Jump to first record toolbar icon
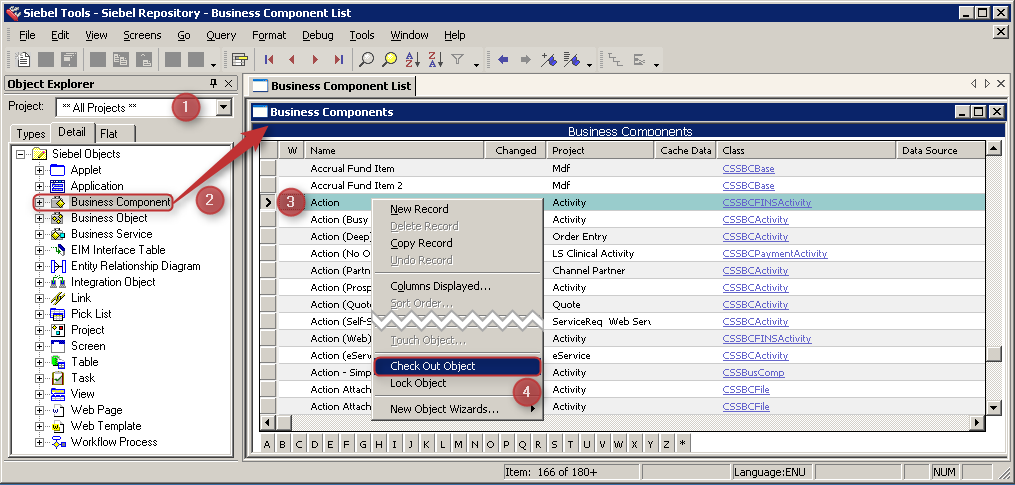Screen dimensions: 1015x485 269,60
